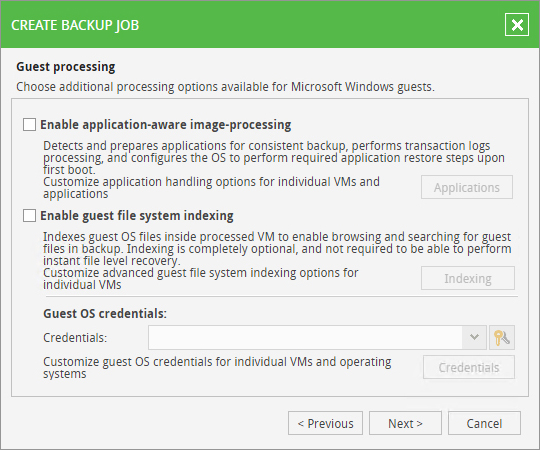Enable application-aware image-processing checkbox
540x450 pixels.
pyautogui.click(x=29, y=125)
